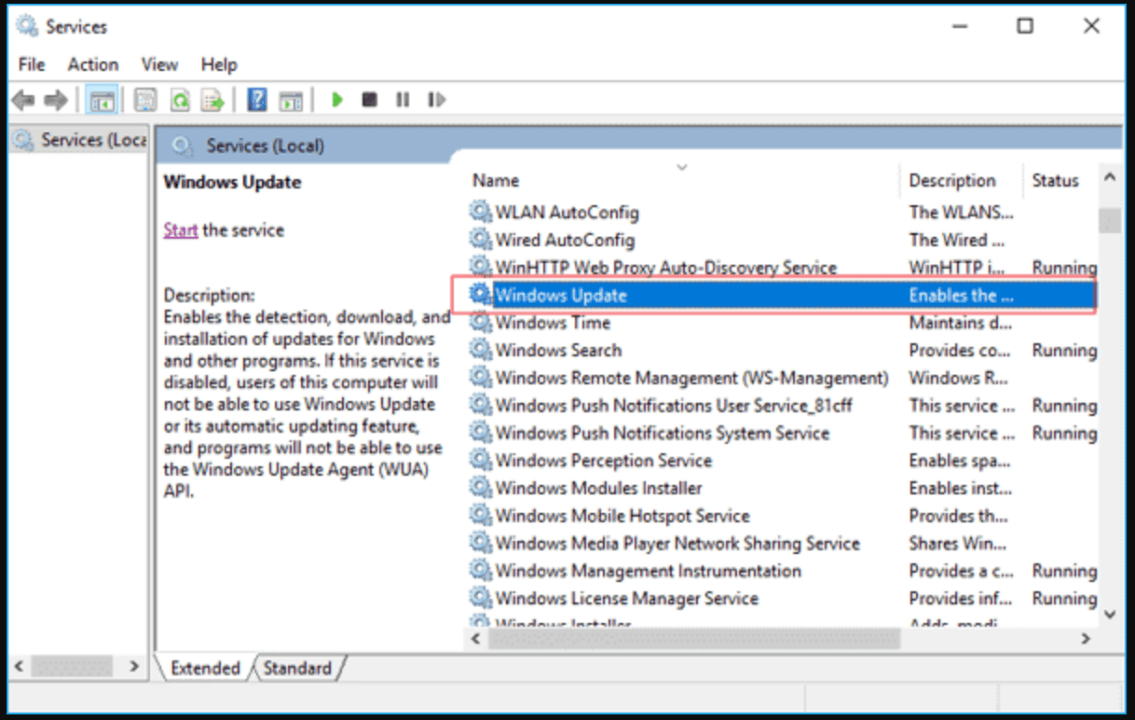
Task: Start the service using the green play icon
Action: point(337,99)
